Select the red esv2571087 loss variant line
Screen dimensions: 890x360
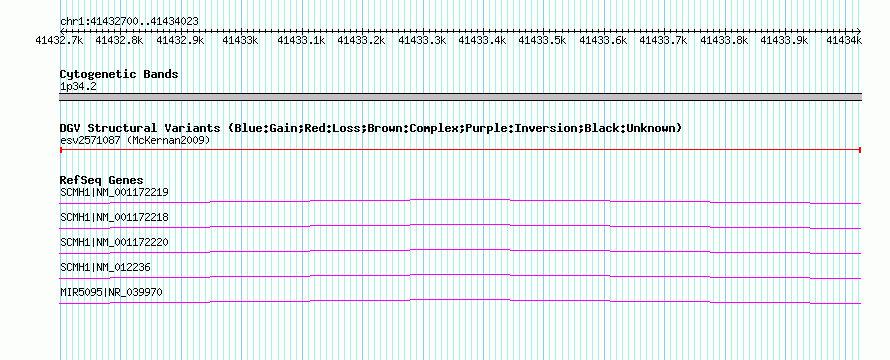[x=460, y=150]
